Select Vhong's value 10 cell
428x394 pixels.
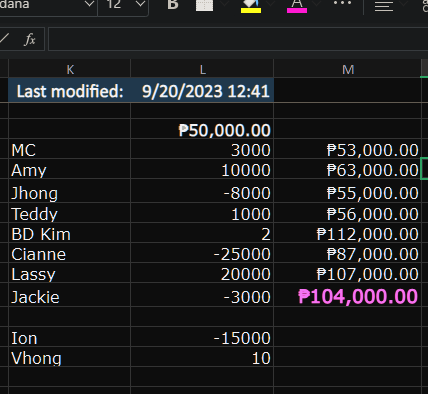point(202,357)
